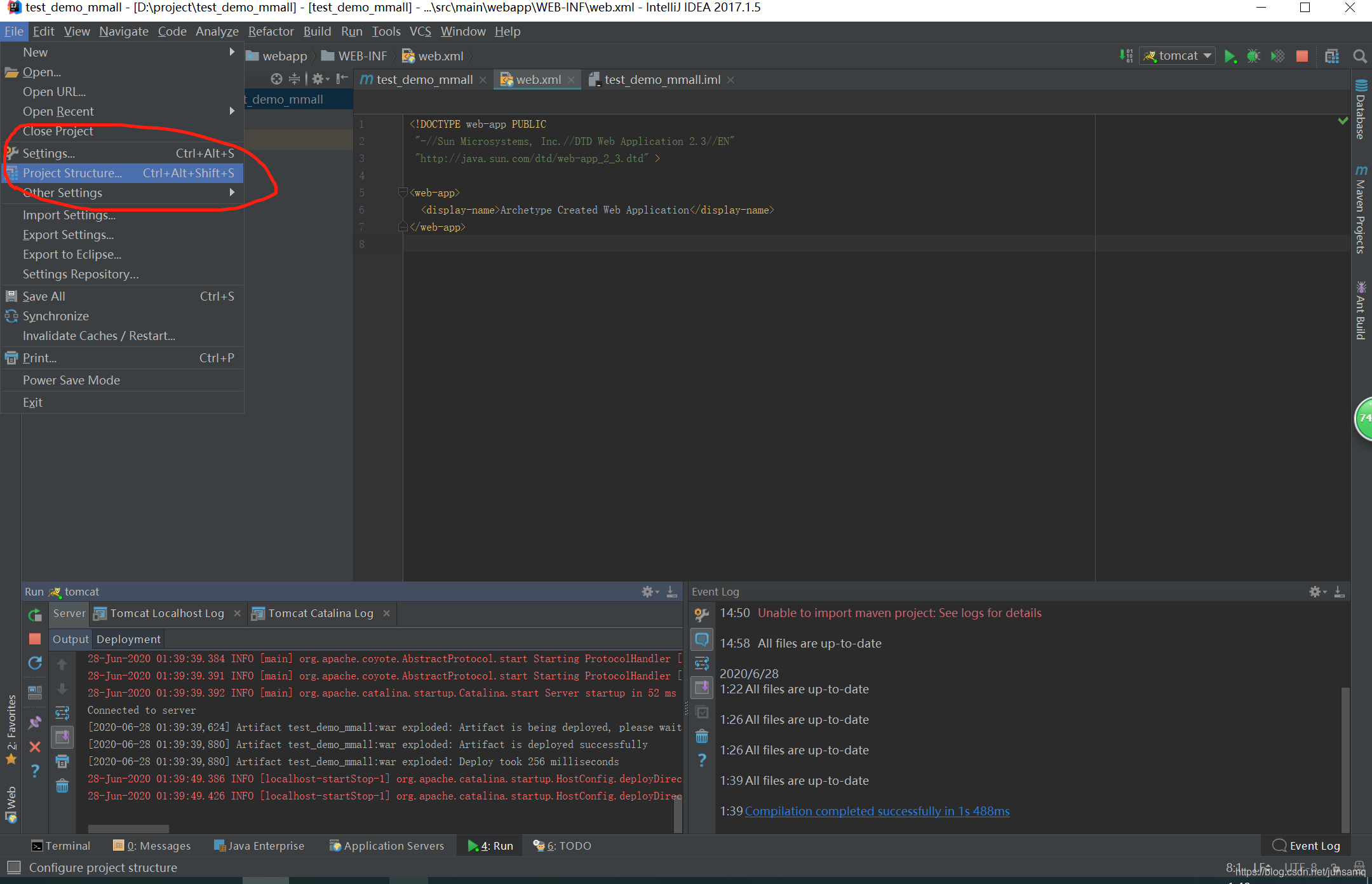Collapse All icon in project panel toolbar
Viewport: 1372px width, 884px height.
pos(294,79)
